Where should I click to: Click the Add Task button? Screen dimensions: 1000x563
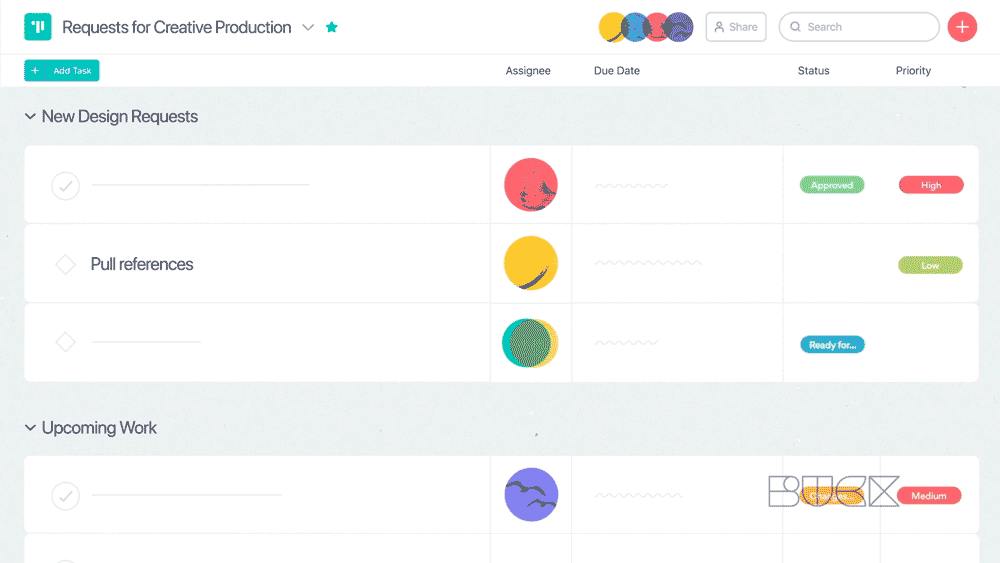pyautogui.click(x=62, y=70)
